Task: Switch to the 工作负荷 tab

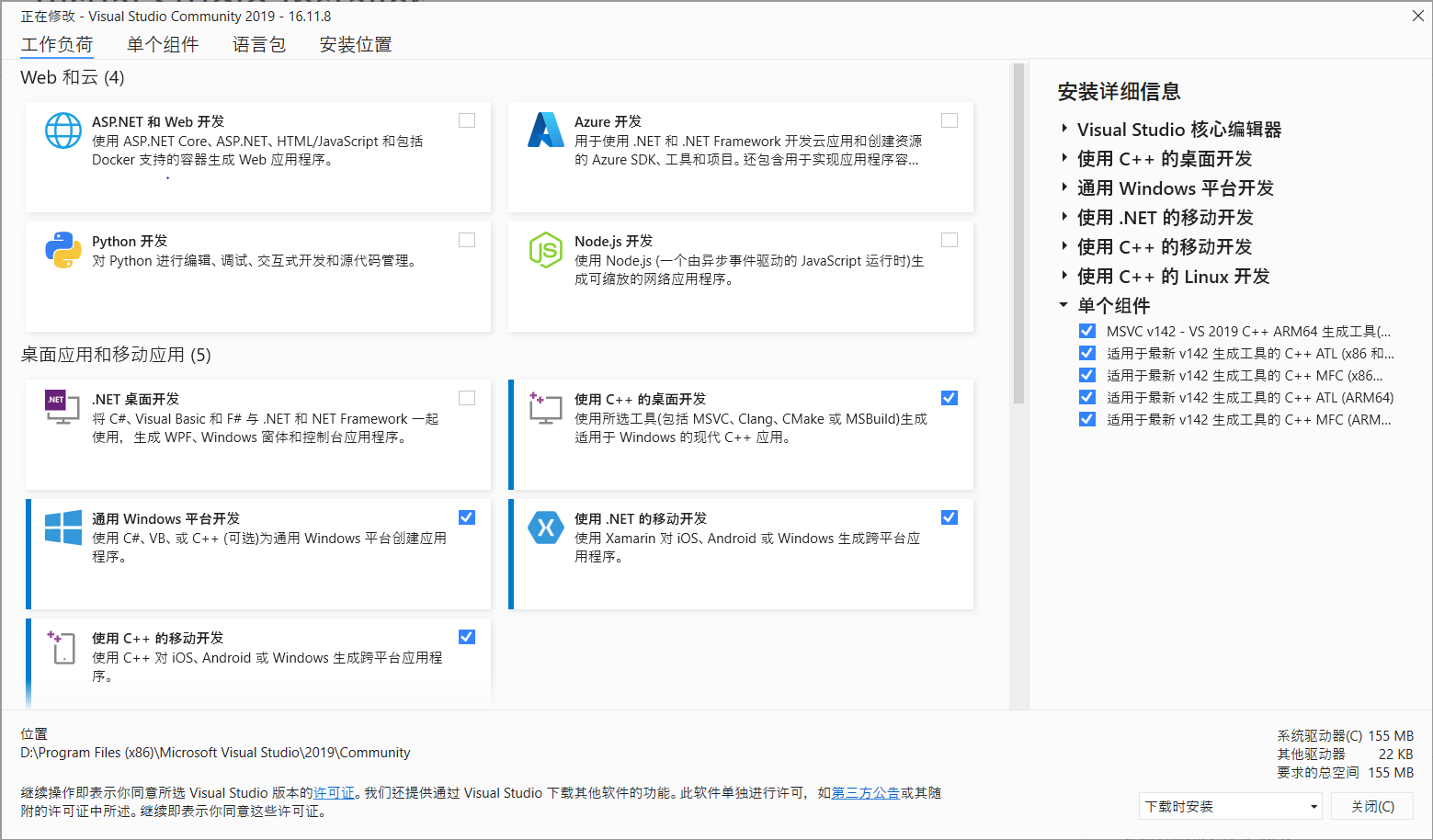Action: click(x=57, y=44)
